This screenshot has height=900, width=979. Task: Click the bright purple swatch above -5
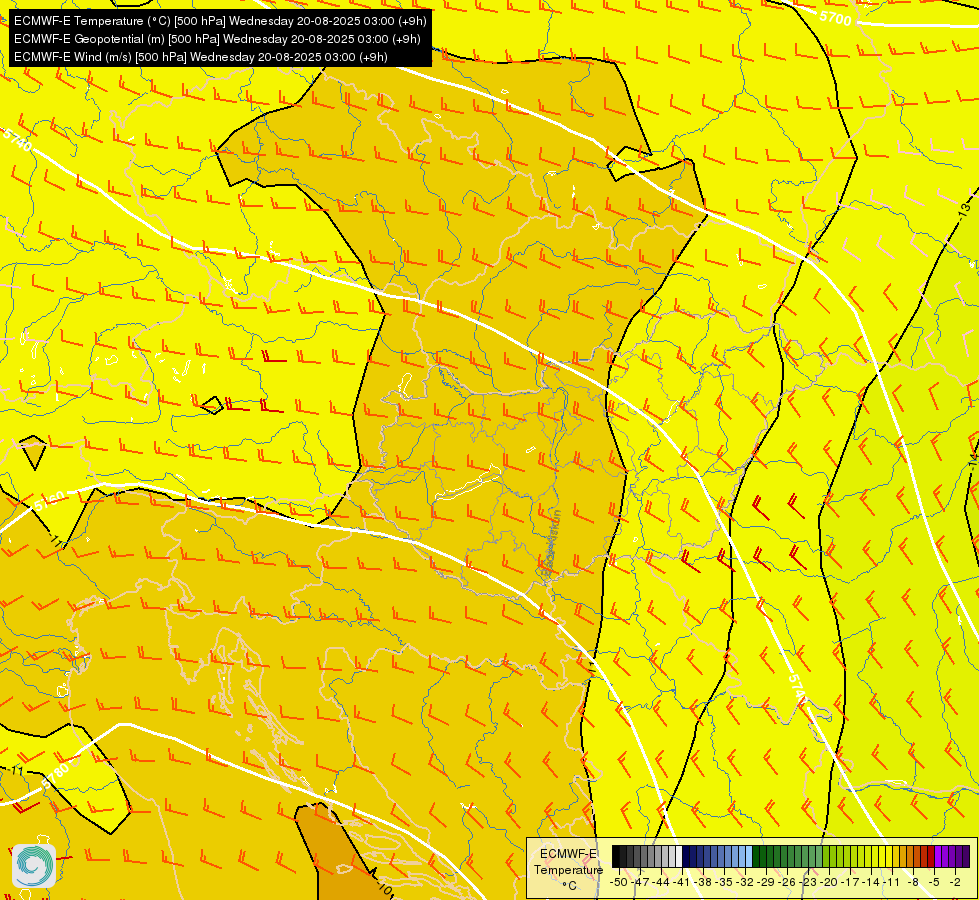(938, 856)
